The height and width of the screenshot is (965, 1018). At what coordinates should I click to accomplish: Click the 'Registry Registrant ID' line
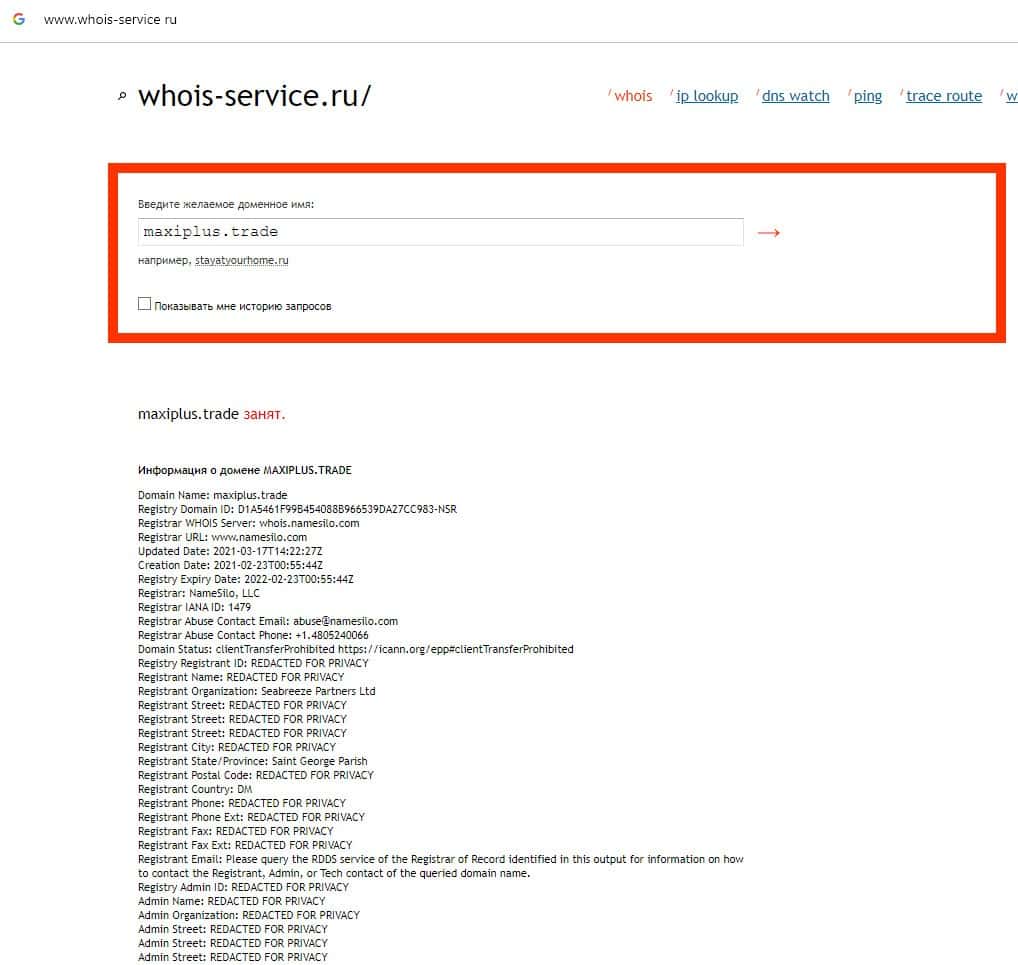point(253,663)
